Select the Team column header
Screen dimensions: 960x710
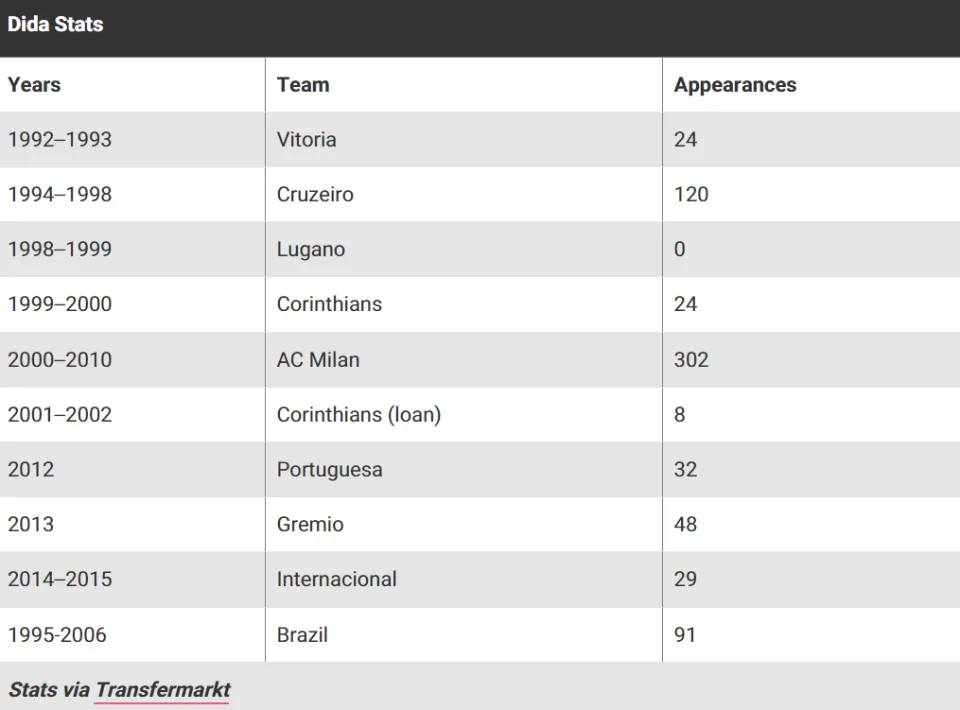pyautogui.click(x=303, y=84)
